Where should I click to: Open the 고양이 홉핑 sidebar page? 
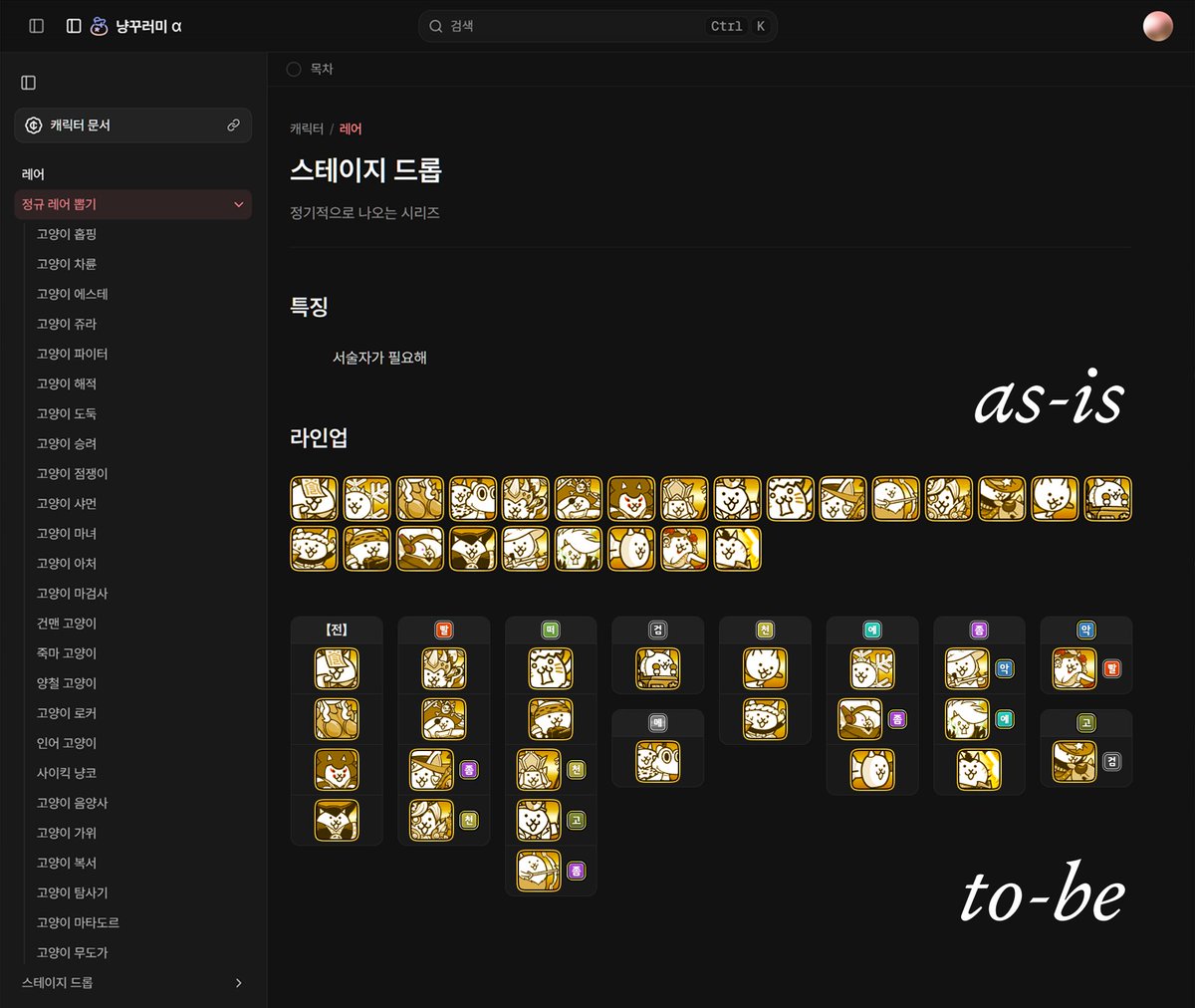pyautogui.click(x=67, y=234)
